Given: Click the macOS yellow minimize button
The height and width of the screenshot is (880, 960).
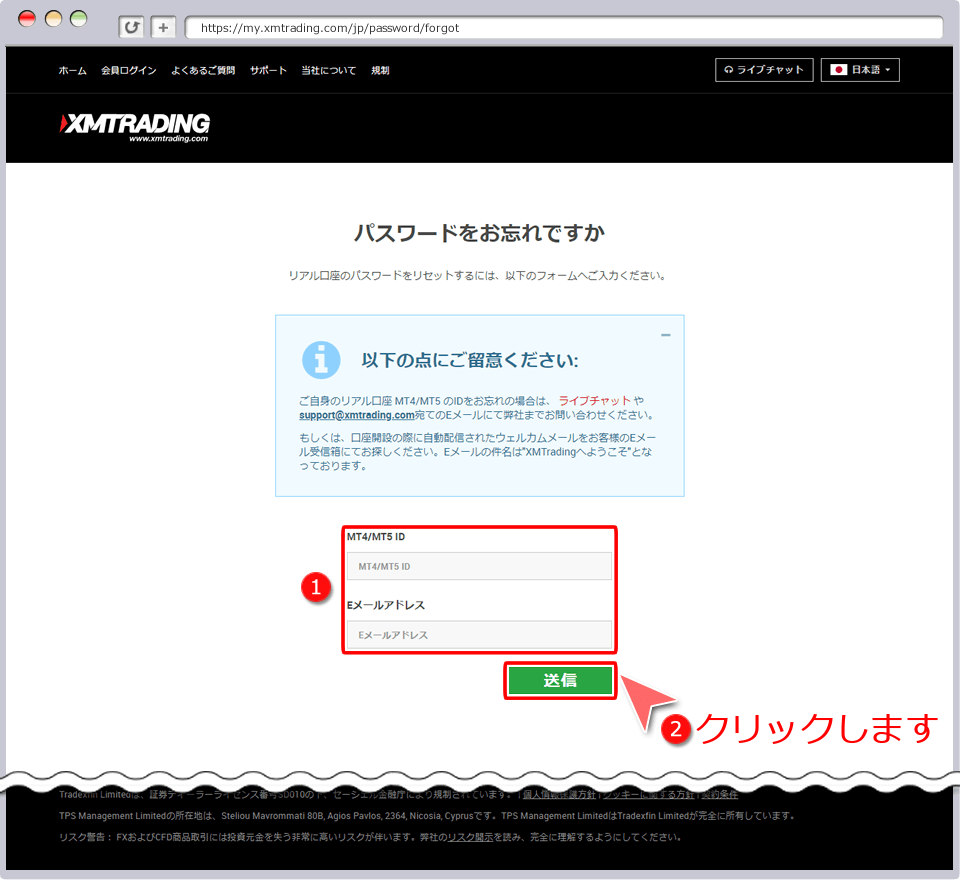Looking at the screenshot, I should tap(53, 19).
